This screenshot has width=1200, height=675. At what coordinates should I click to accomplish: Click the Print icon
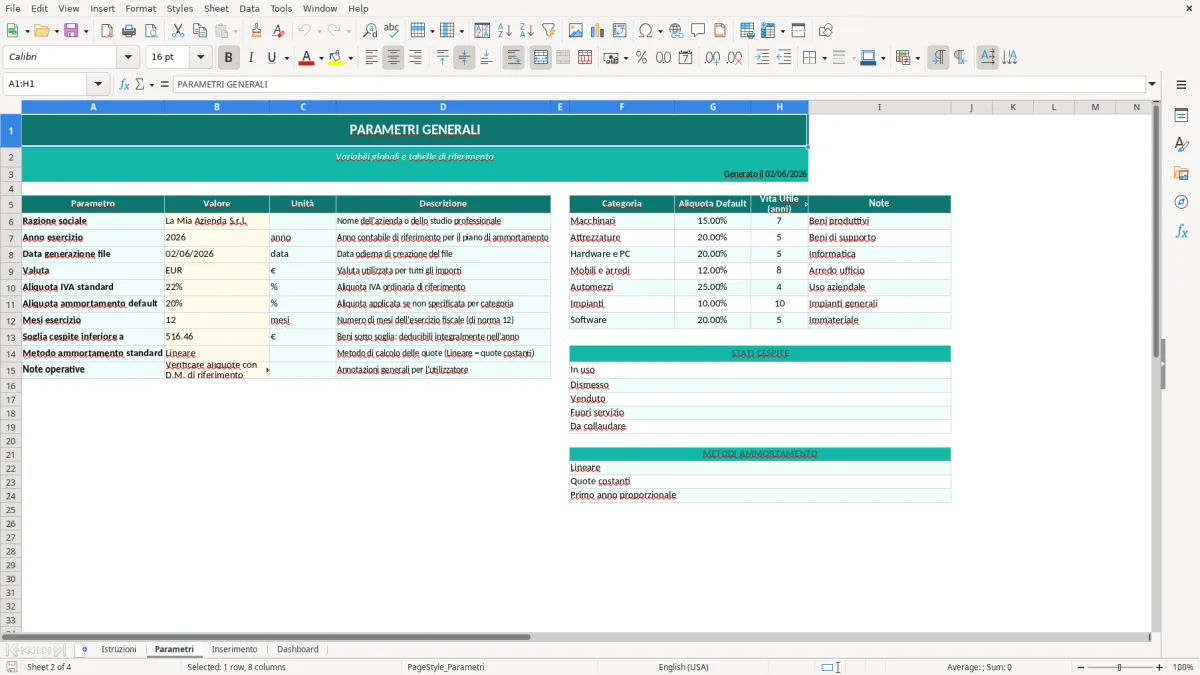[129, 31]
